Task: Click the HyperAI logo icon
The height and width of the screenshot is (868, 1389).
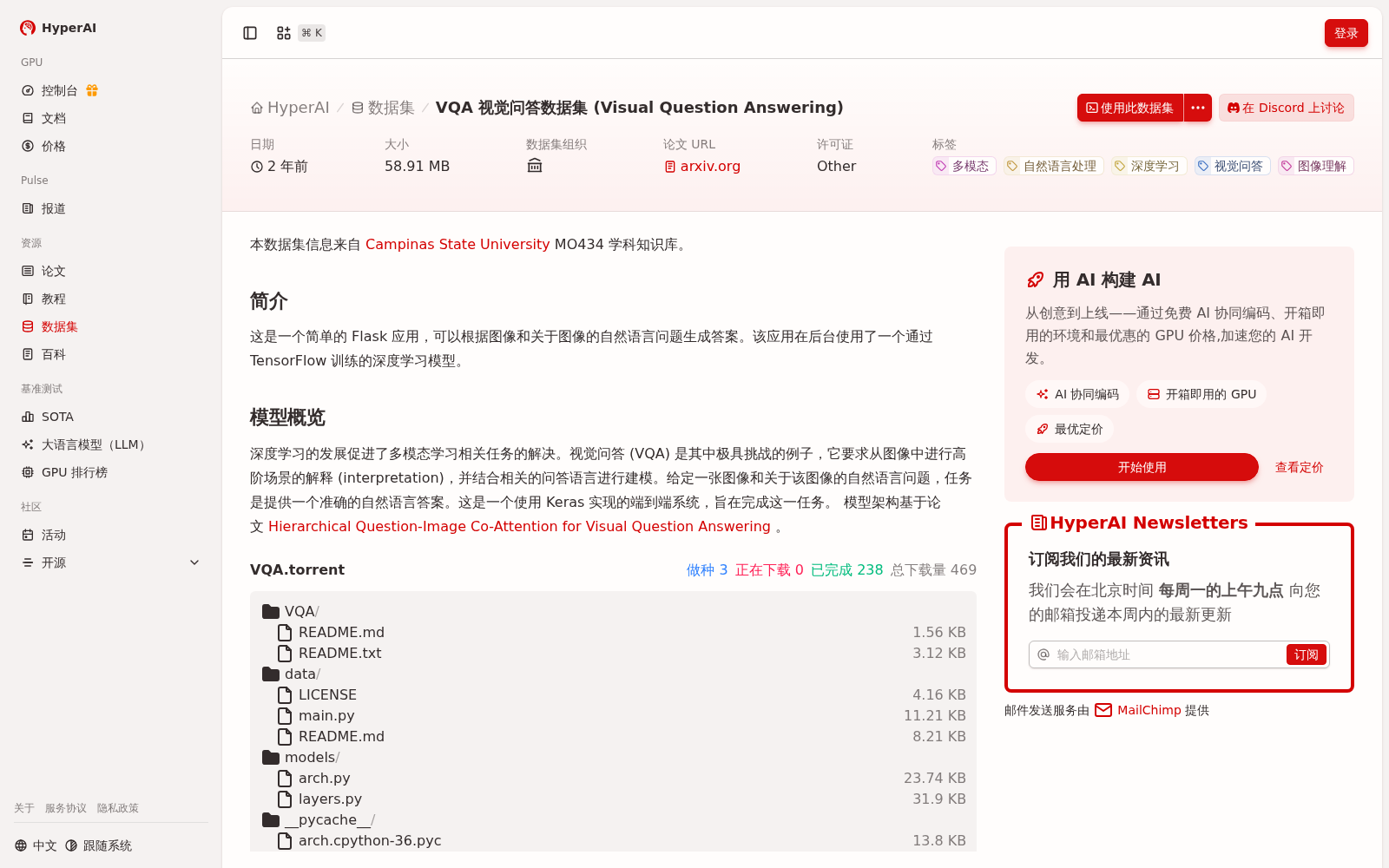Action: click(x=28, y=28)
